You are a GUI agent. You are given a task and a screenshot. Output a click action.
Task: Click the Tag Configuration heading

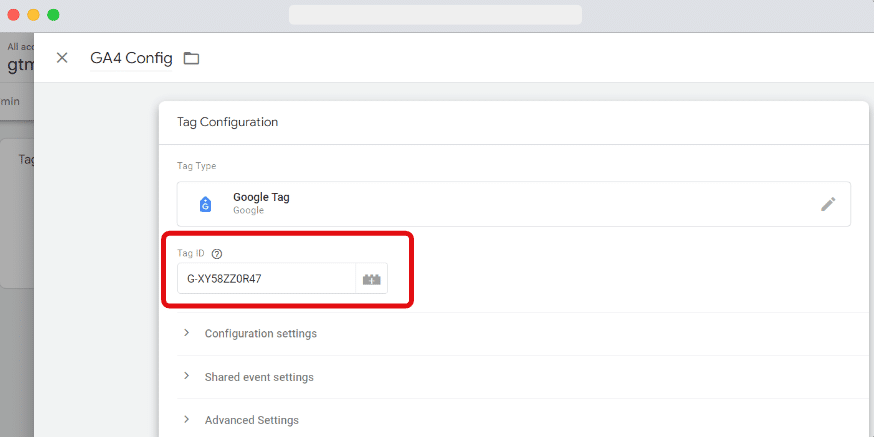[227, 122]
